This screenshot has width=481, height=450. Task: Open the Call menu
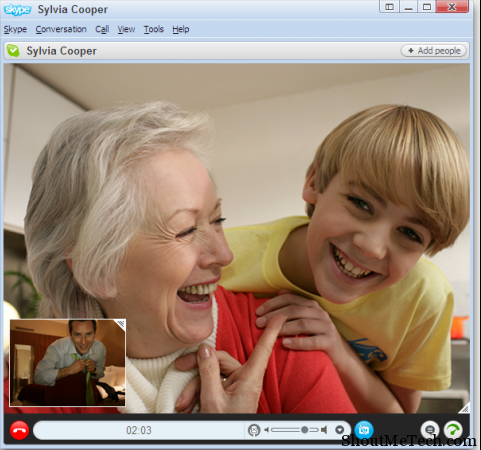[102, 29]
